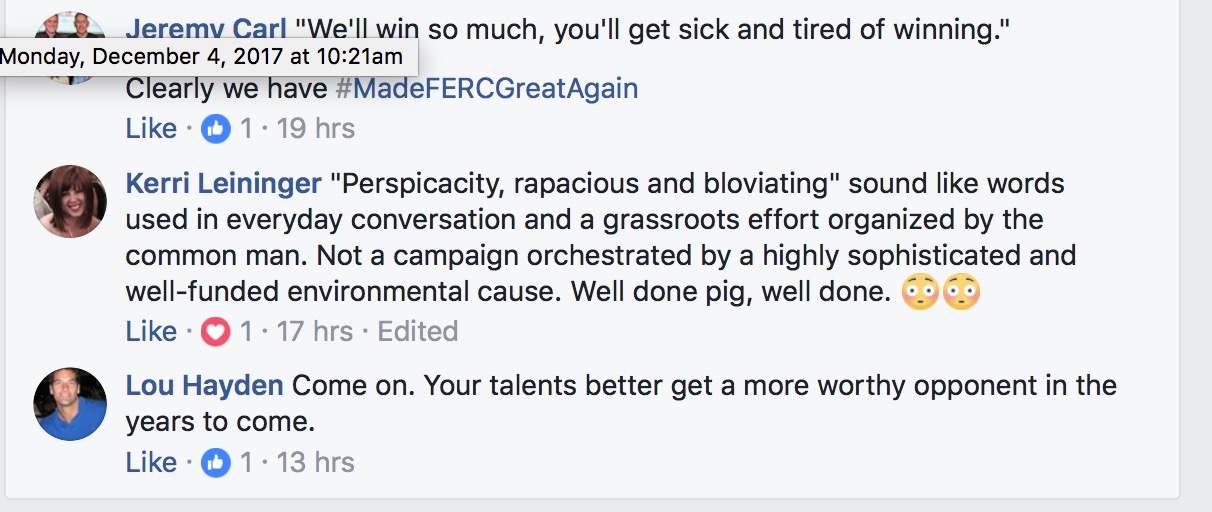The height and width of the screenshot is (512, 1212).
Task: Open Jeremy Carl's profile name link
Action: pyautogui.click(x=205, y=29)
